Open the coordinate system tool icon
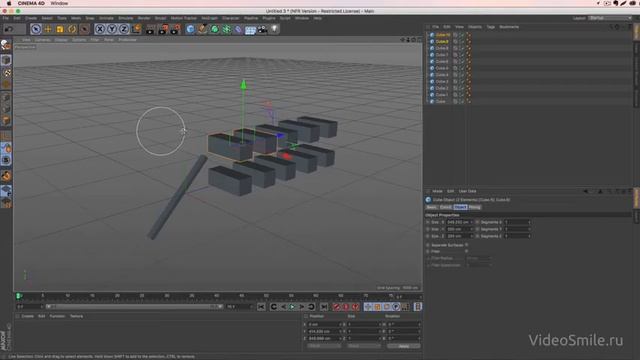 click(136, 29)
